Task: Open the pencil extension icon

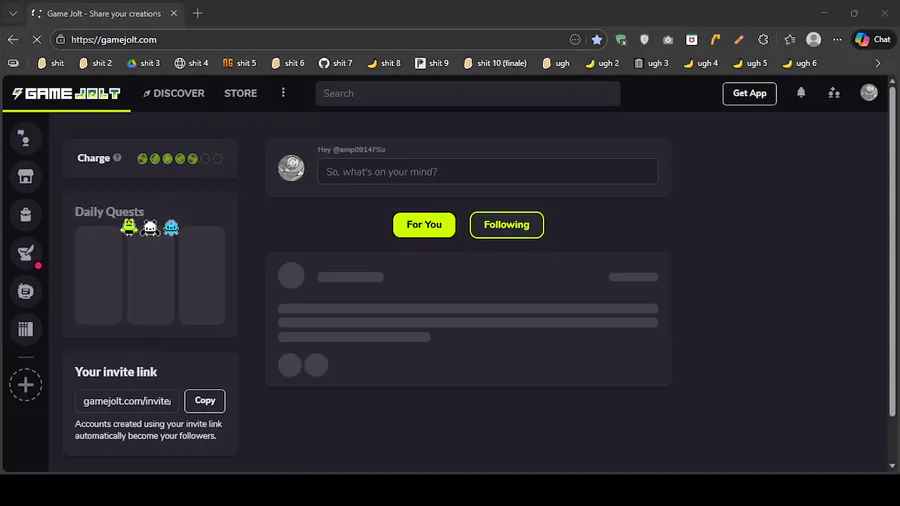Action: (x=739, y=40)
